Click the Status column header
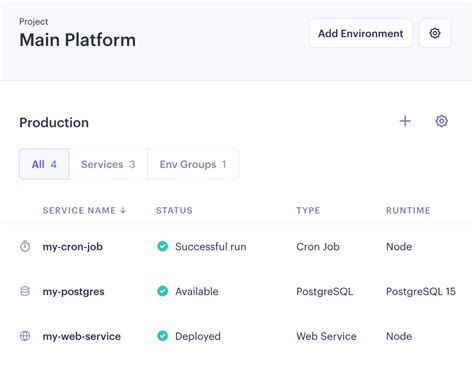This screenshot has width=474, height=366. (174, 210)
